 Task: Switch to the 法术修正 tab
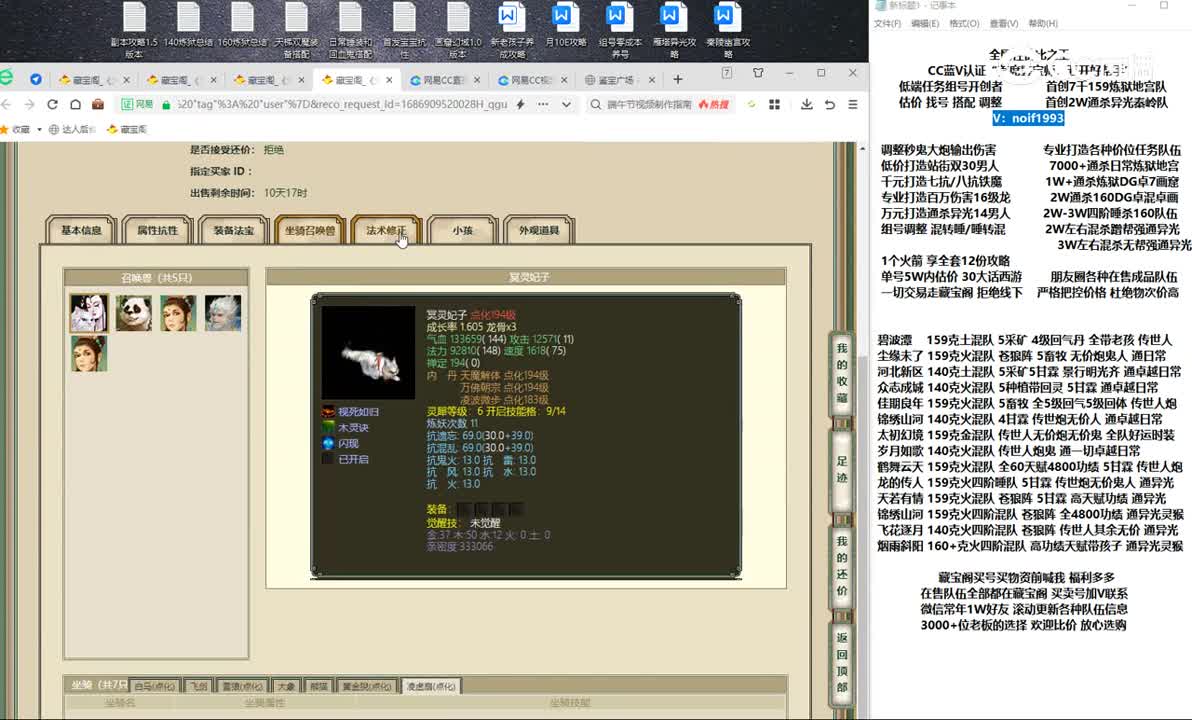(x=386, y=230)
